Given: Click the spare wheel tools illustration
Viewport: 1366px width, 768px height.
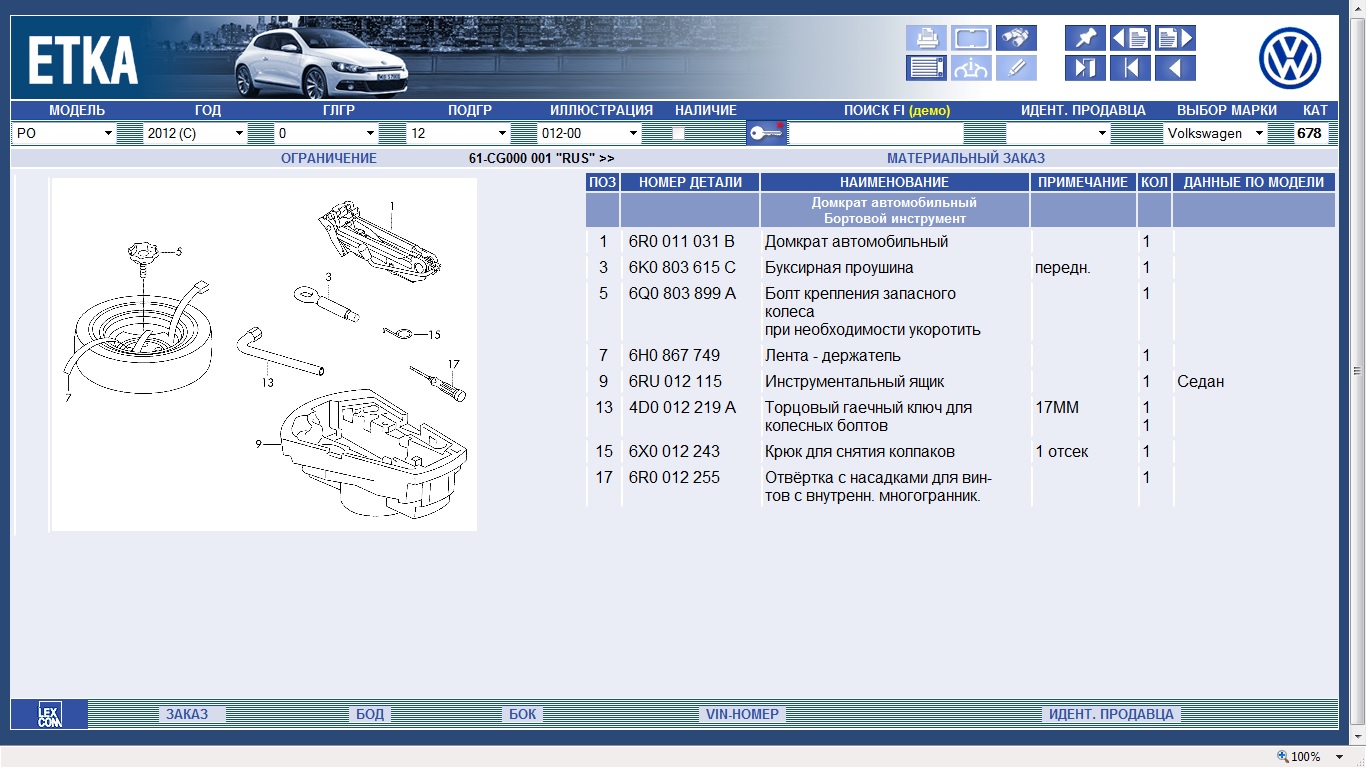Looking at the screenshot, I should coord(264,354).
